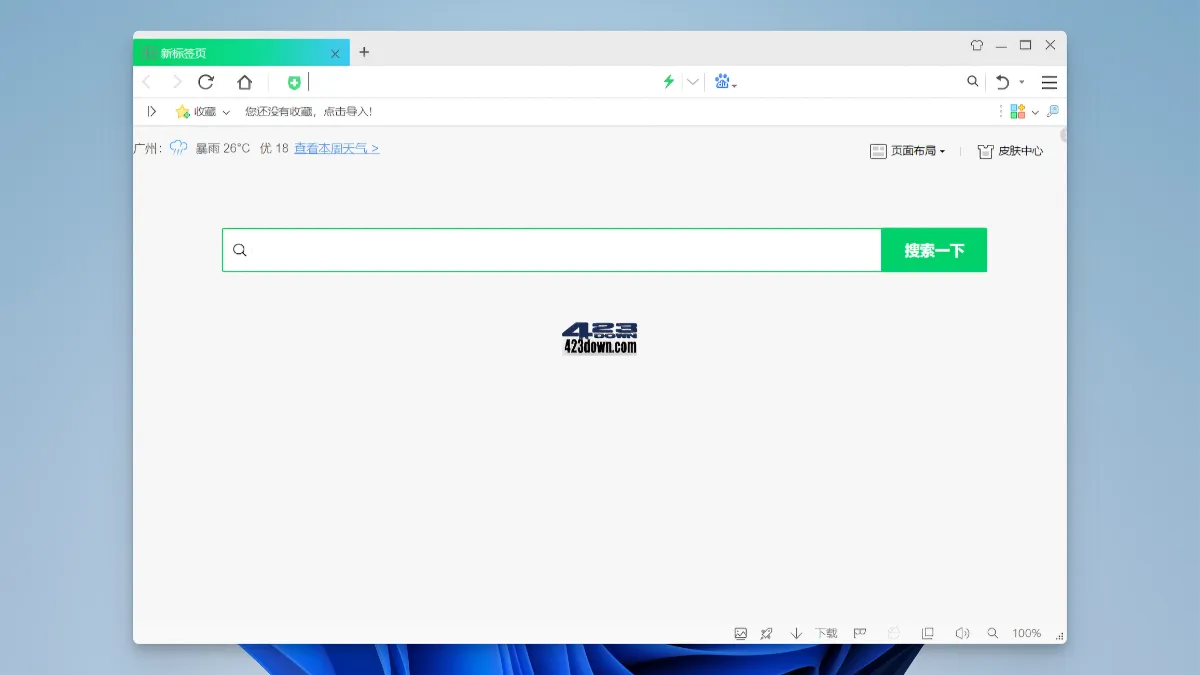Toggle the page volume speaker icon
1200x675 pixels.
pyautogui.click(x=961, y=633)
